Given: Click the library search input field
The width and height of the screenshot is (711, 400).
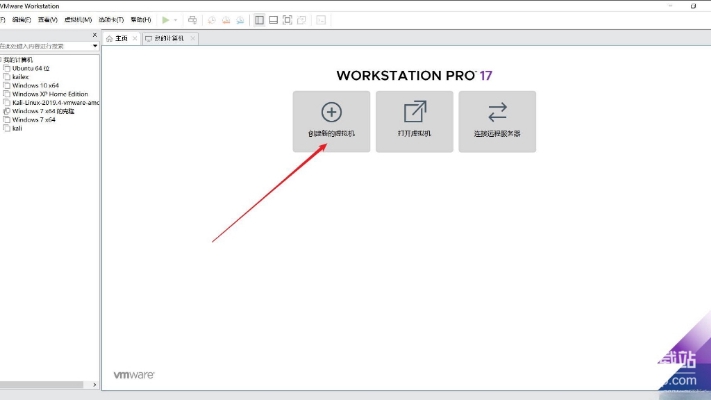Looking at the screenshot, I should click(x=45, y=46).
